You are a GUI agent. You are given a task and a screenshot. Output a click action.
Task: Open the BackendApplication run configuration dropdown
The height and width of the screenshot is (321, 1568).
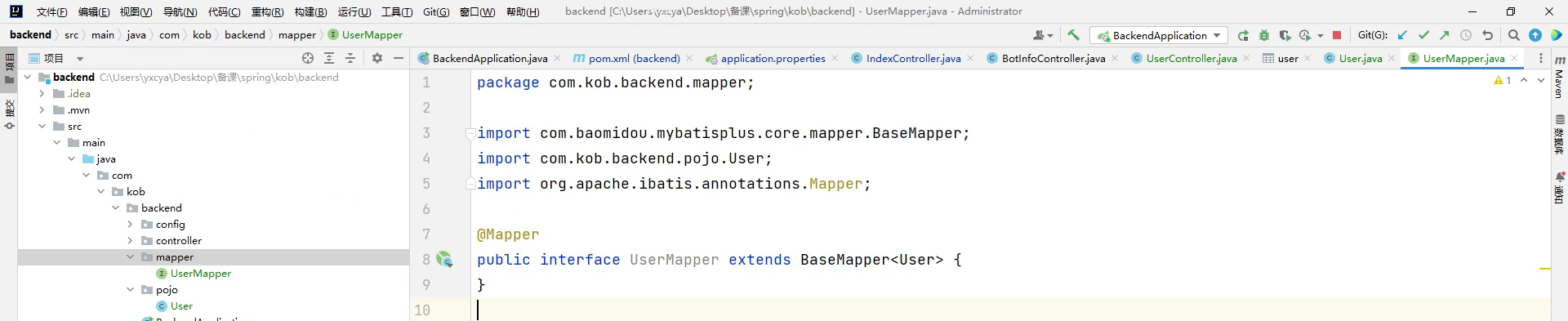[x=1159, y=35]
